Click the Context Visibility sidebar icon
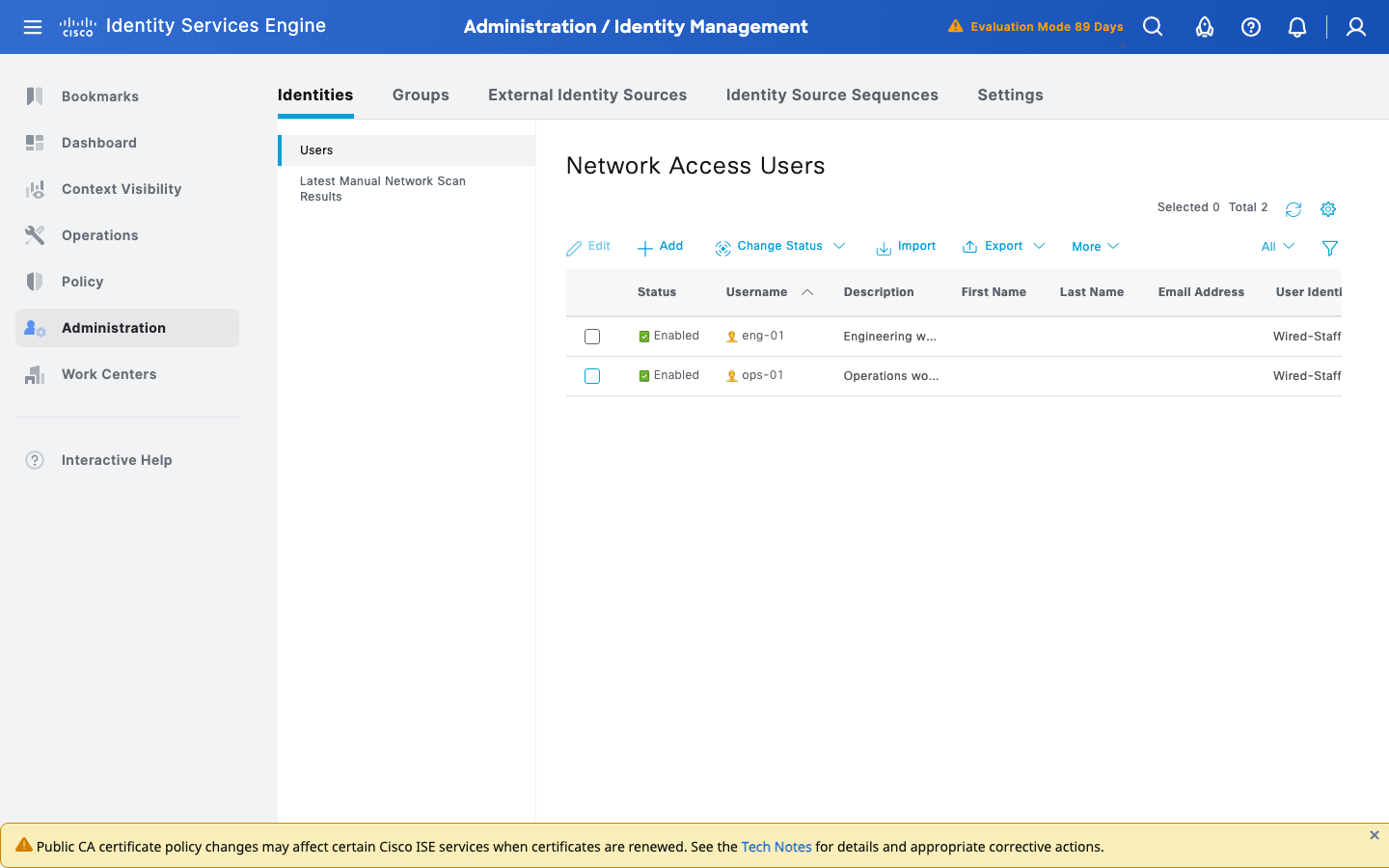 [35, 189]
